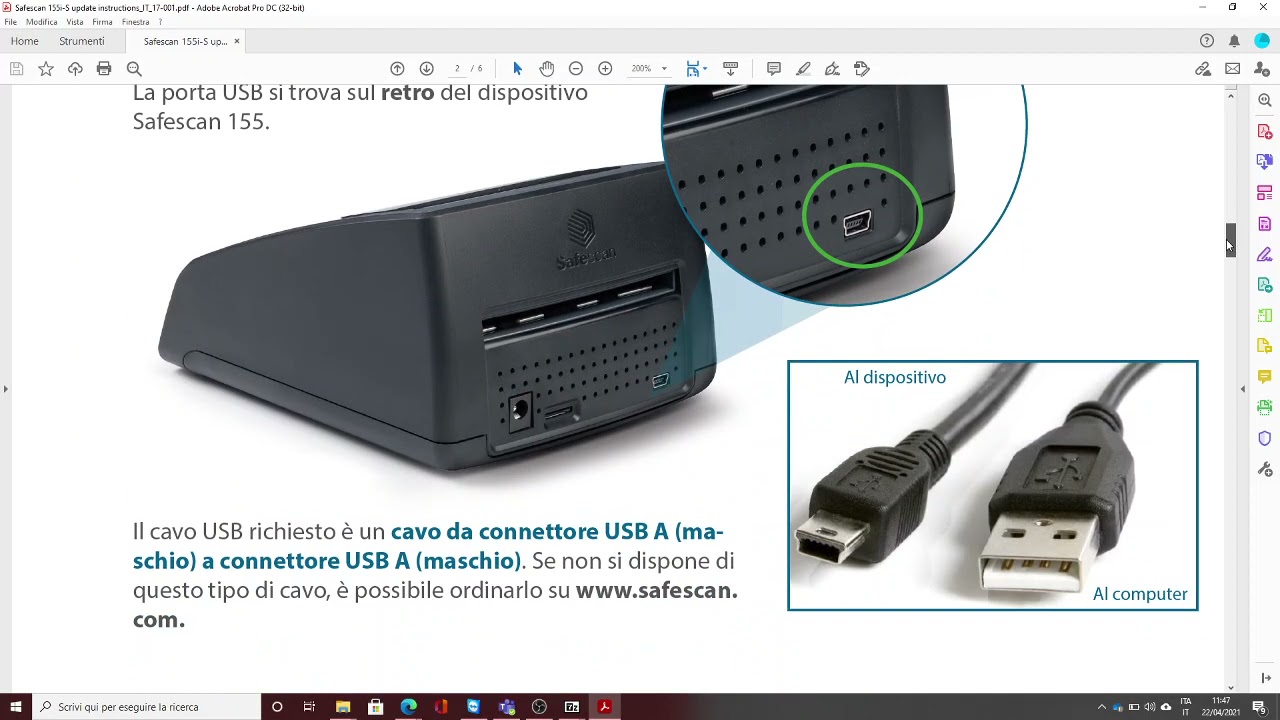The height and width of the screenshot is (720, 1280).
Task: Close the Safescan 155i-S document tab
Action: click(x=237, y=41)
